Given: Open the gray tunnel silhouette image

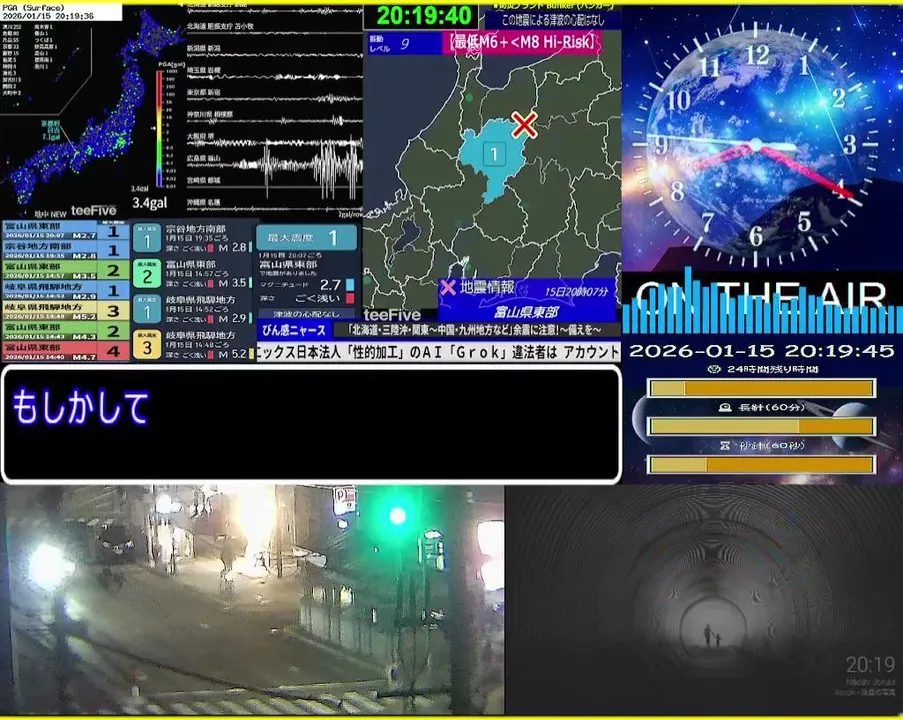Looking at the screenshot, I should [704, 599].
